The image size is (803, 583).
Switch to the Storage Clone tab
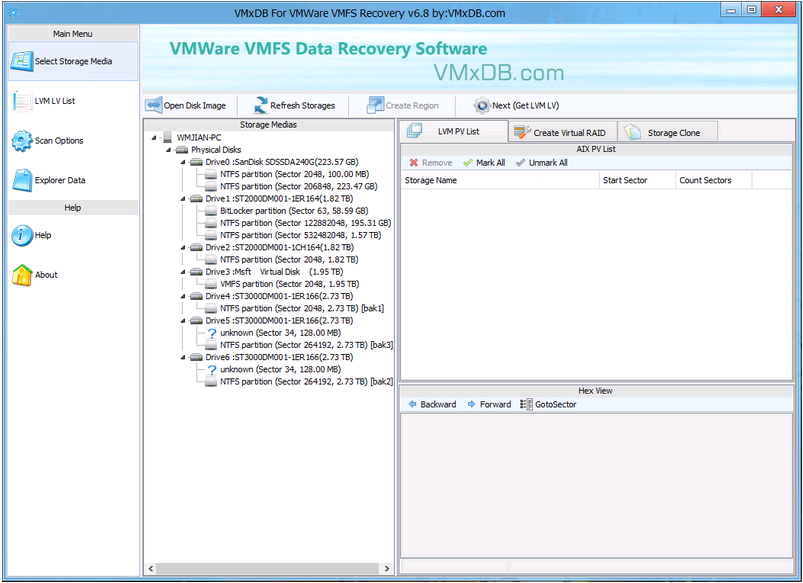click(x=668, y=132)
